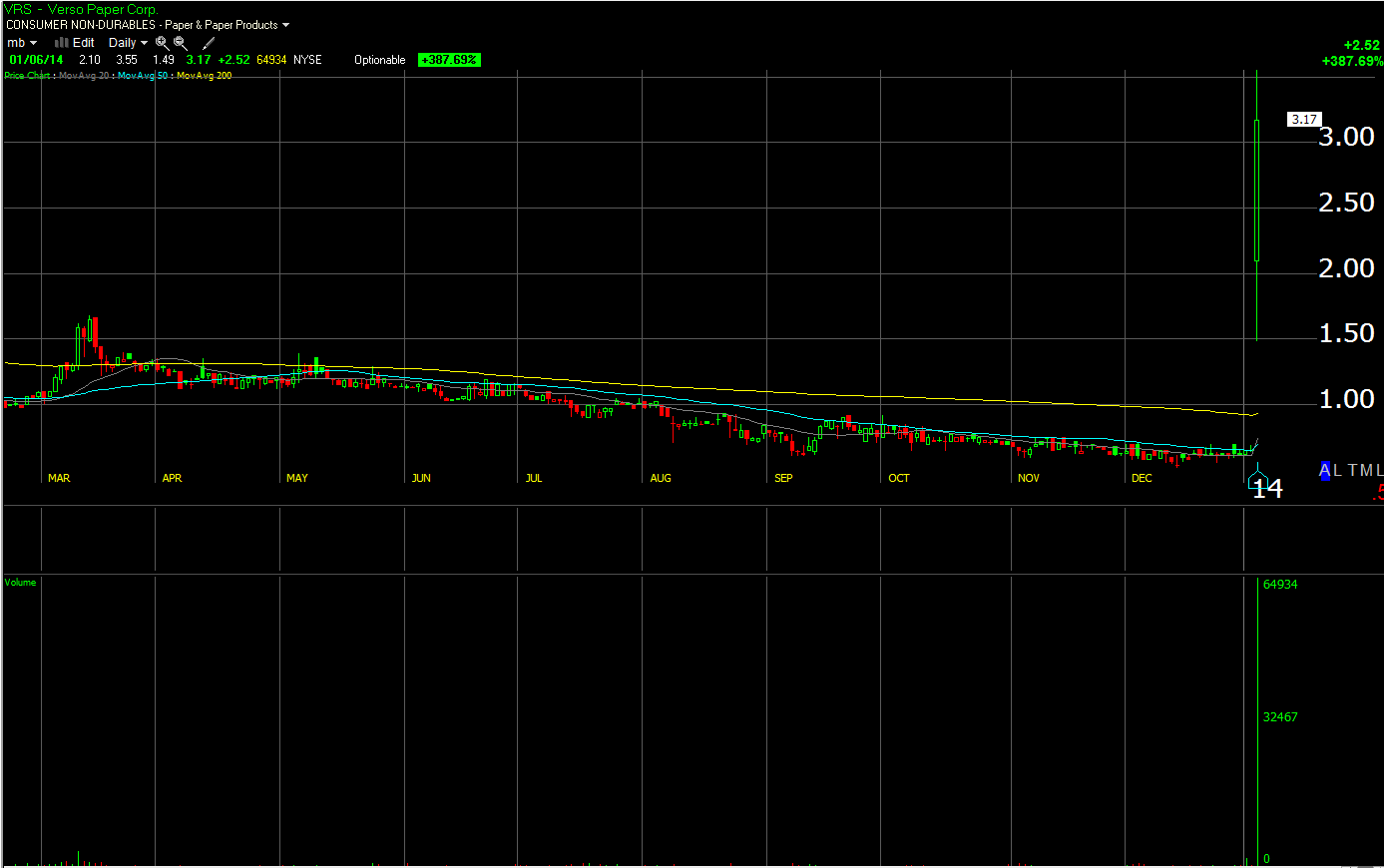This screenshot has width=1384, height=868.
Task: Click the top-right +2.52 change value
Action: coord(1361,45)
